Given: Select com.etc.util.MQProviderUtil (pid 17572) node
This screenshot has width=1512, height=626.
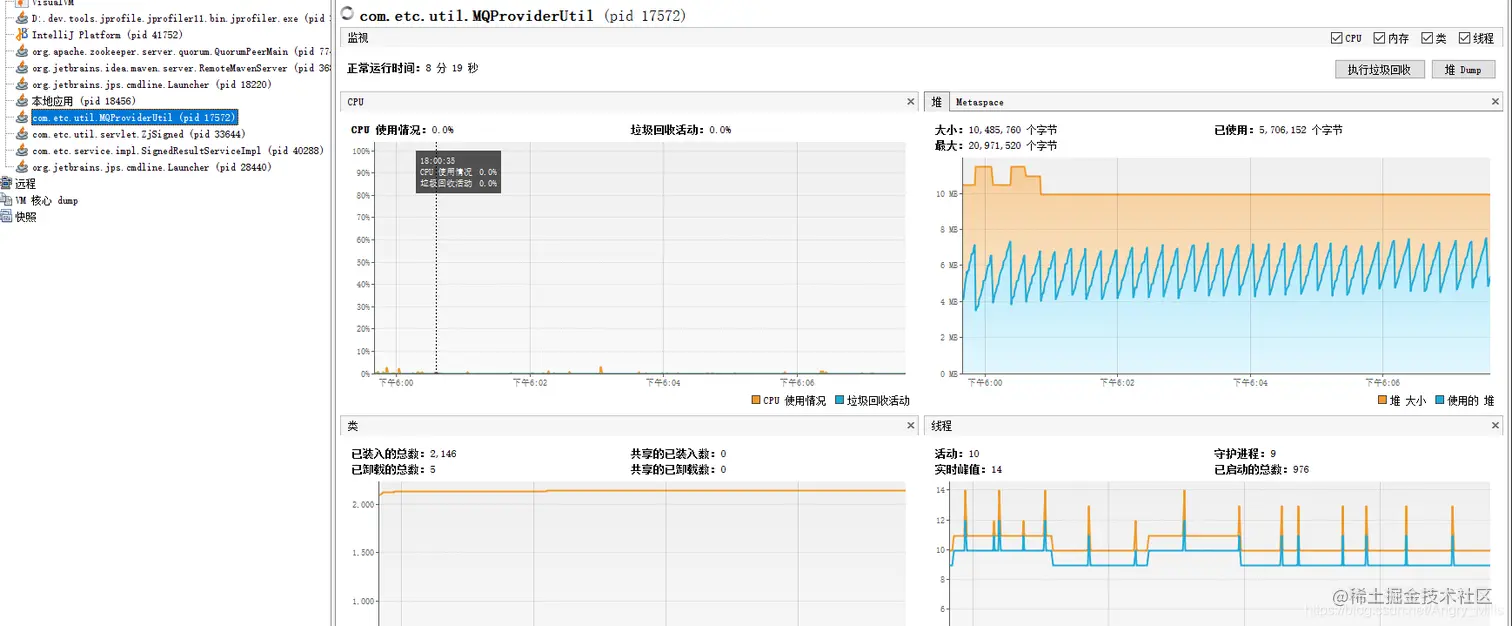Looking at the screenshot, I should click(134, 117).
